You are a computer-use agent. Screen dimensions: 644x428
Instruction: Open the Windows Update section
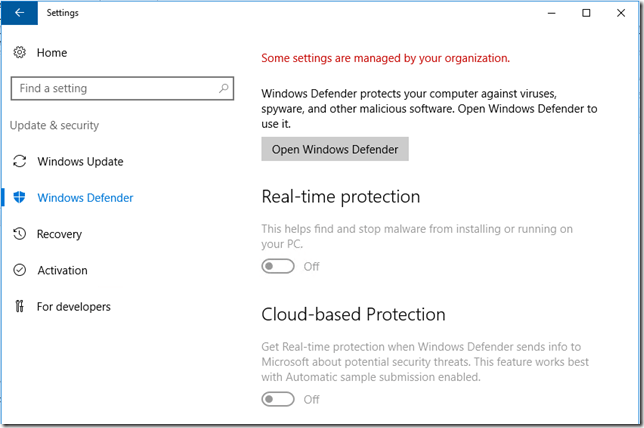(80, 162)
